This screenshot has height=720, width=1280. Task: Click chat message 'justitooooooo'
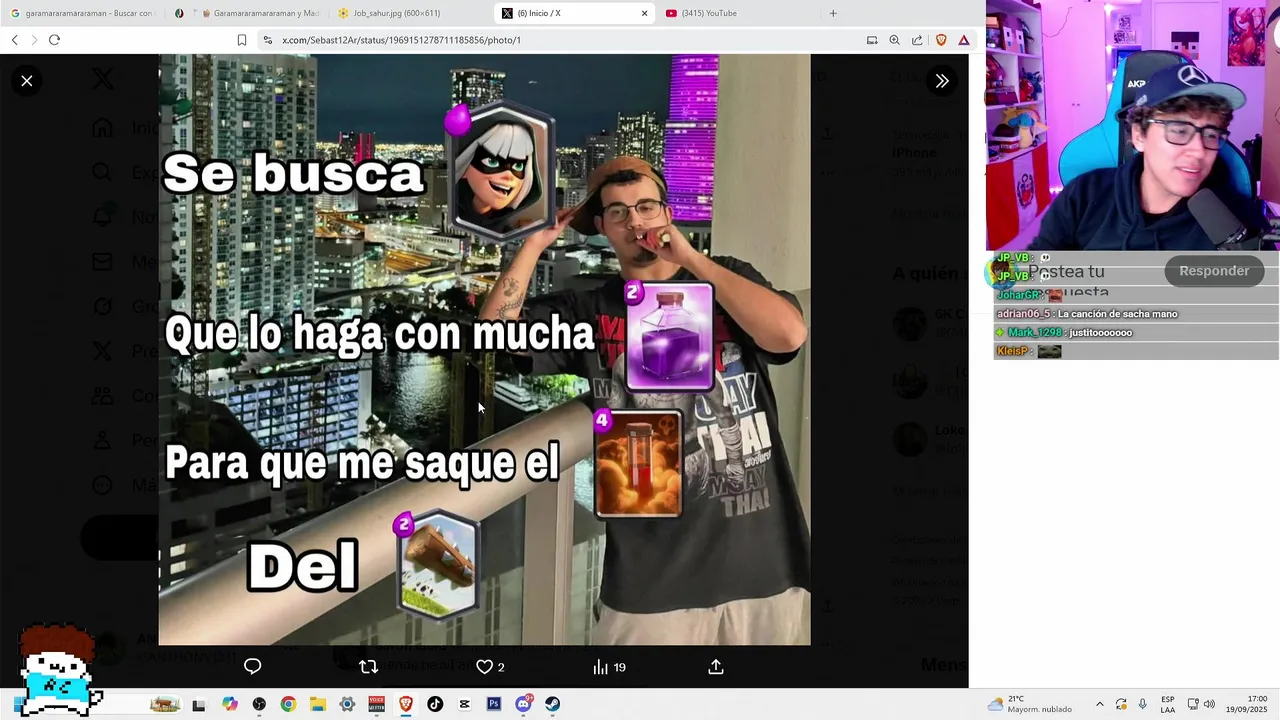[x=1100, y=332]
